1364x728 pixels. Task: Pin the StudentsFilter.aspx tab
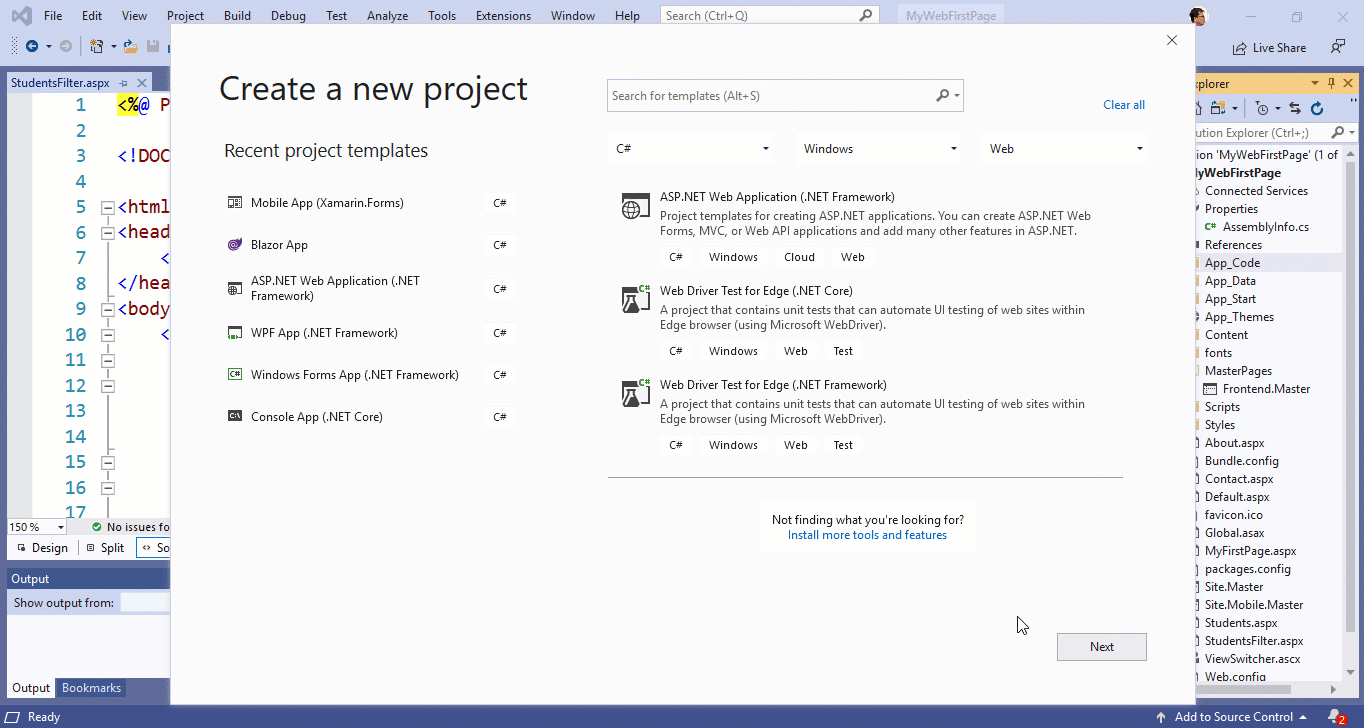(x=124, y=83)
